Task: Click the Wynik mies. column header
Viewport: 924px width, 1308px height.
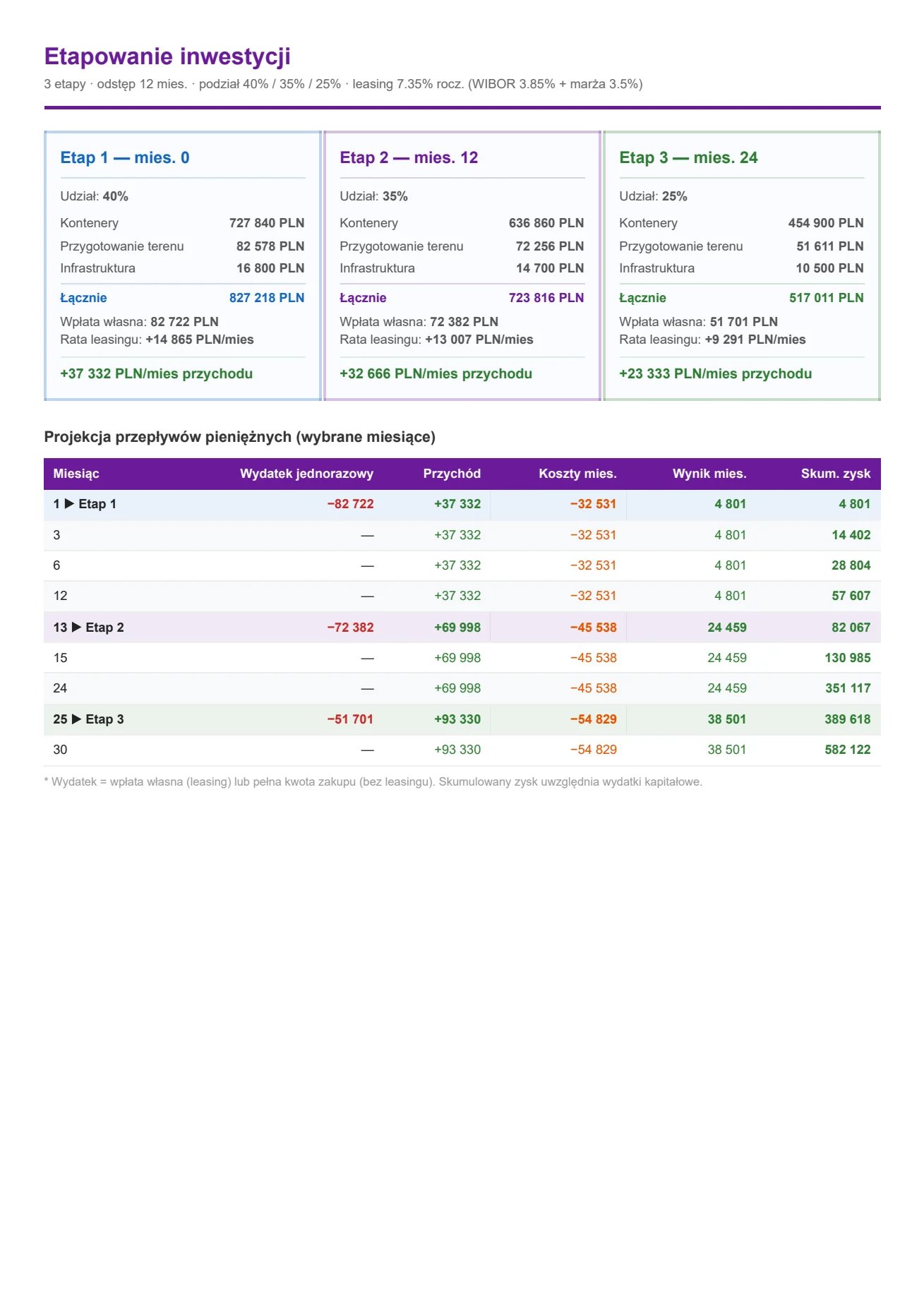Action: point(709,474)
